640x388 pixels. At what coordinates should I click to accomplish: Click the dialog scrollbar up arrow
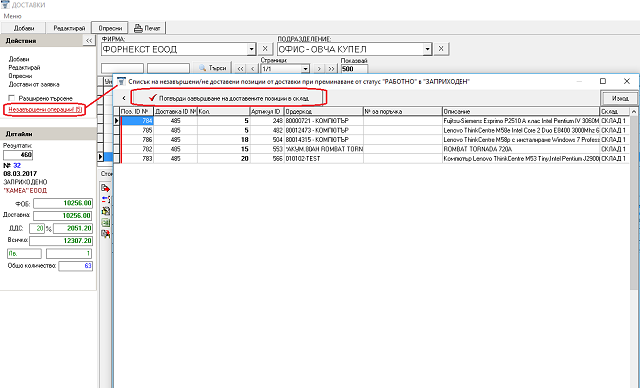(634, 111)
